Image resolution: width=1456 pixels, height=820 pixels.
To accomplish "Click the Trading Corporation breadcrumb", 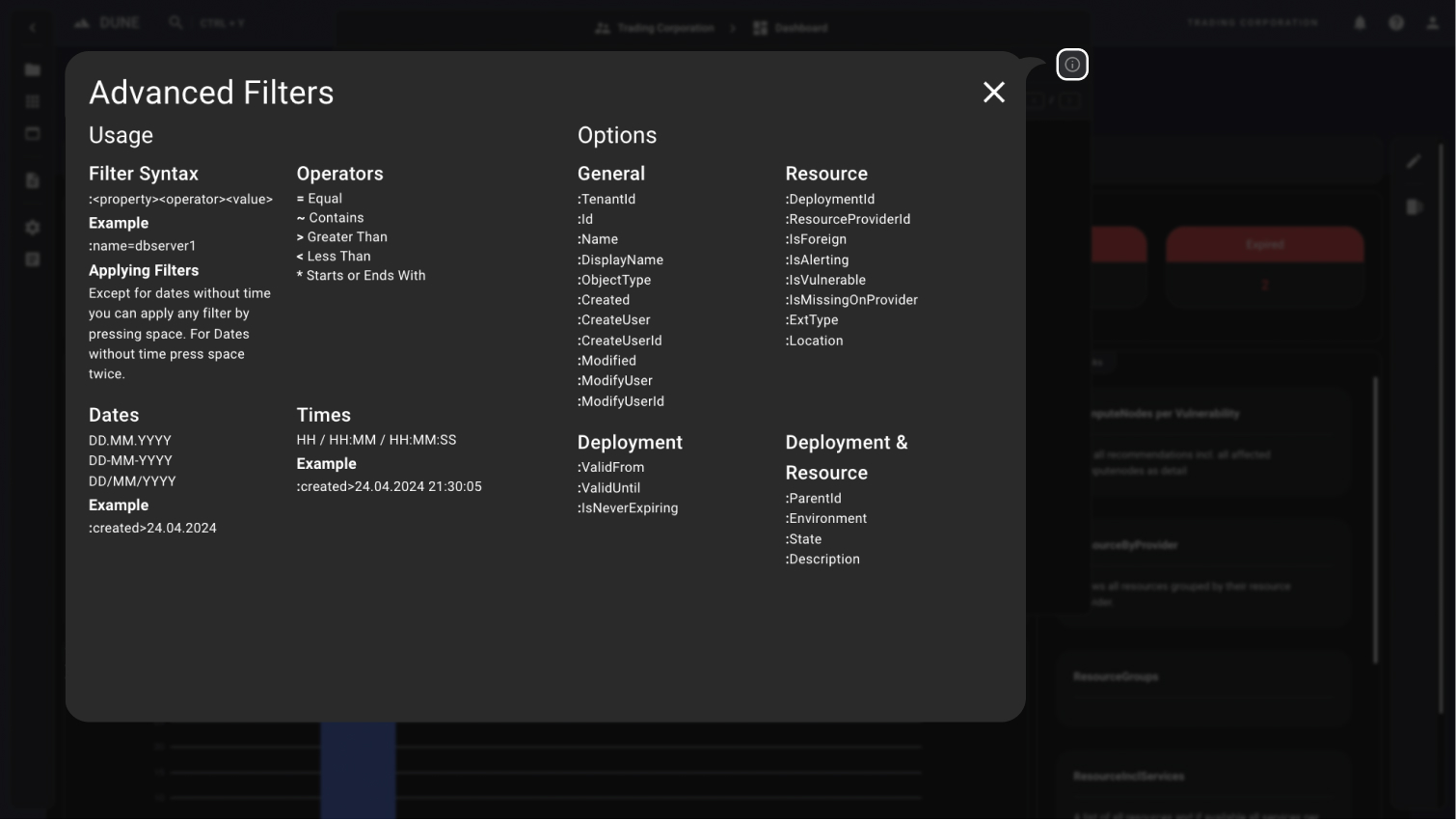I will (656, 28).
